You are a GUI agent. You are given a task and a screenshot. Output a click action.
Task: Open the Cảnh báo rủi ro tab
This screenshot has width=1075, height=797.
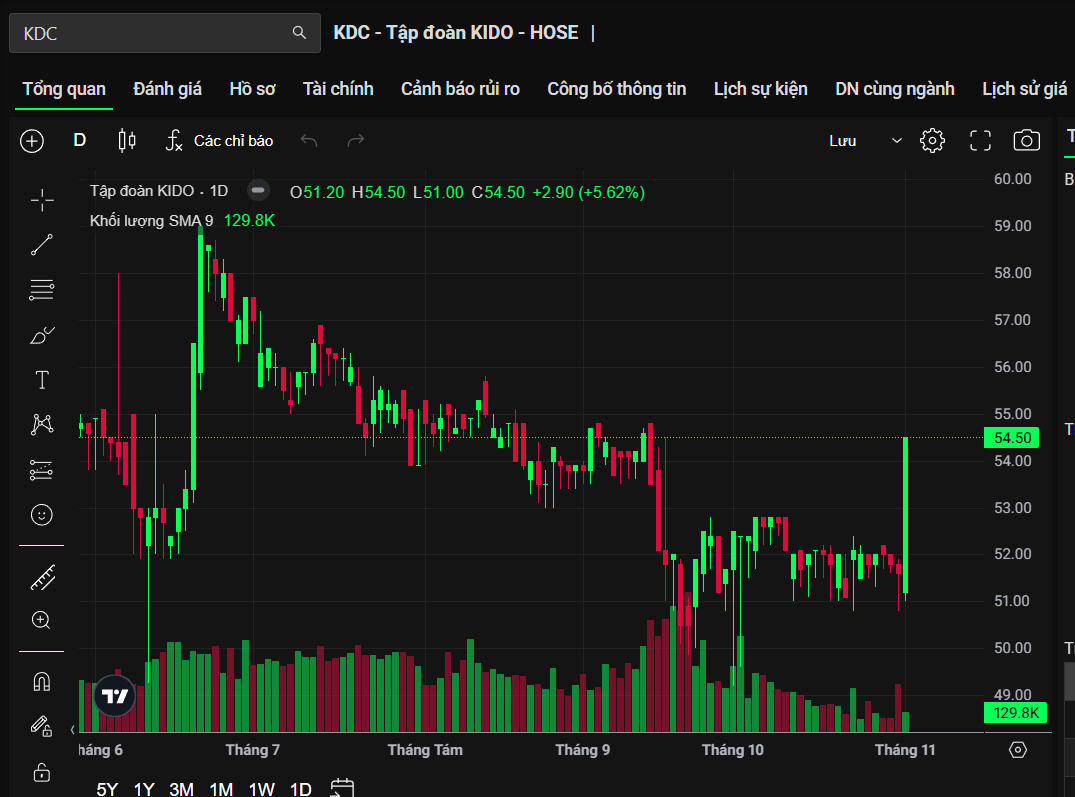460,89
